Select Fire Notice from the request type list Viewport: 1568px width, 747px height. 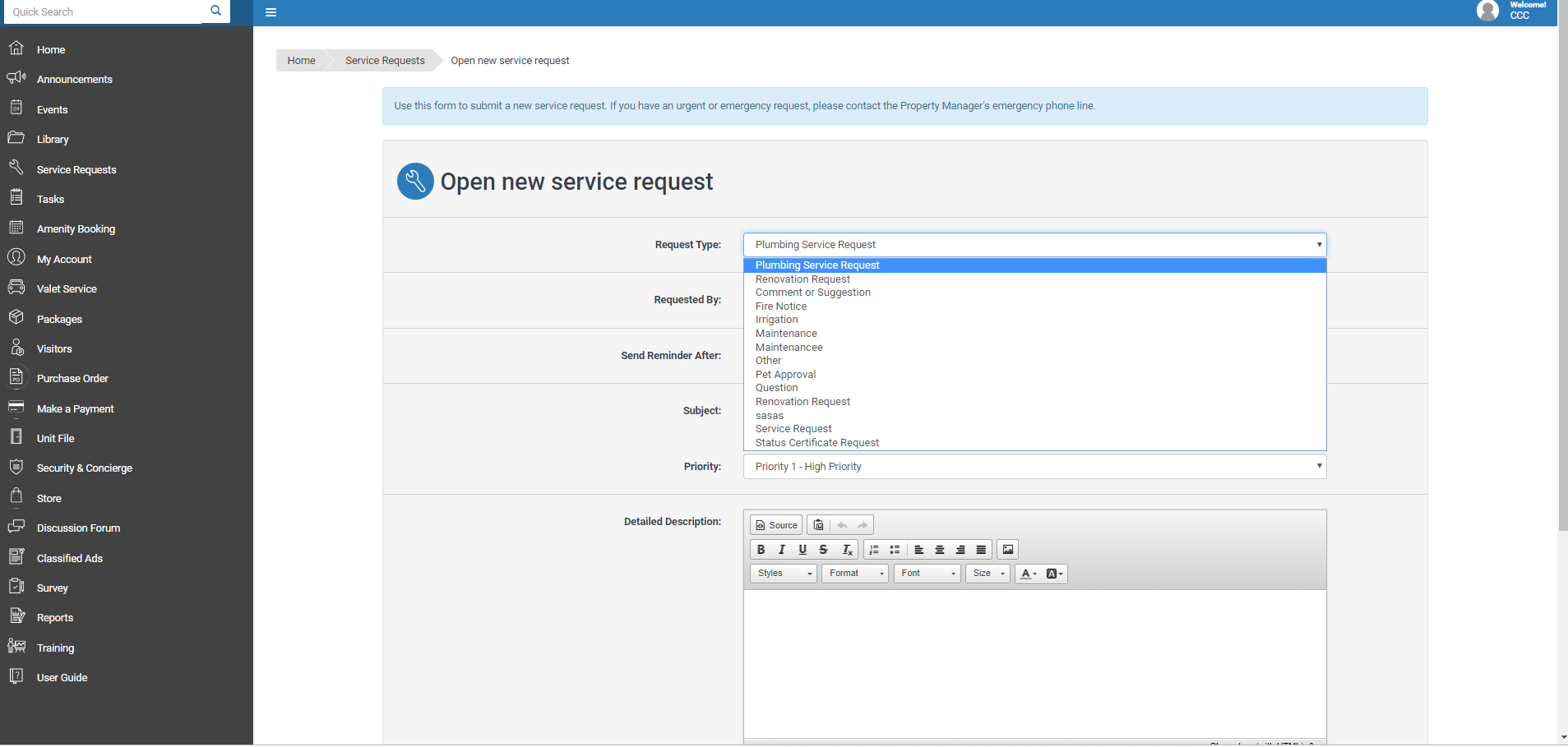pos(780,306)
